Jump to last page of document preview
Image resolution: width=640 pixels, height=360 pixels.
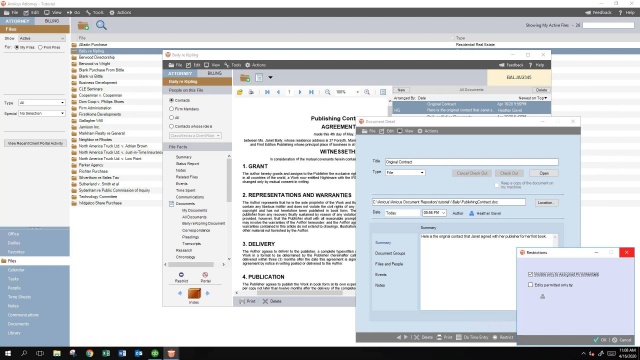pyautogui.click(x=311, y=92)
